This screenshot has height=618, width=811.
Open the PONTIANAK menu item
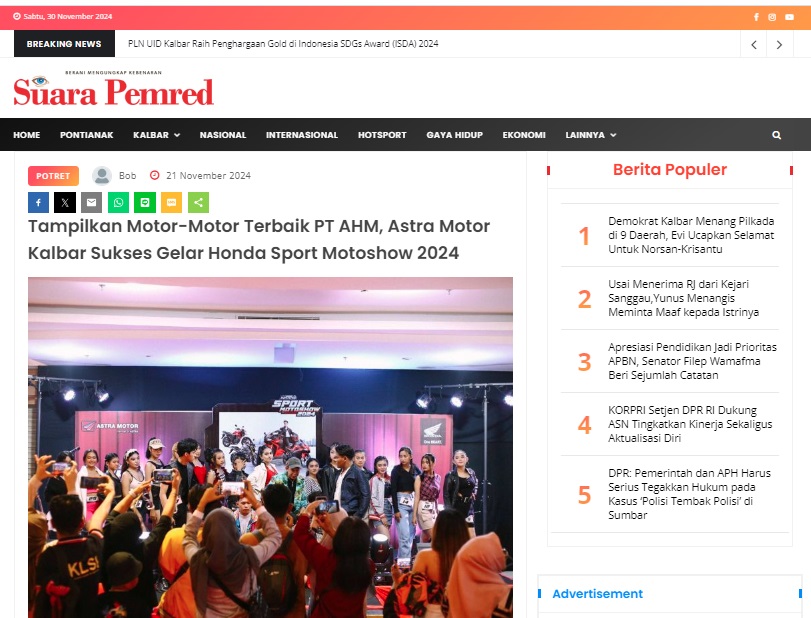pyautogui.click(x=86, y=135)
